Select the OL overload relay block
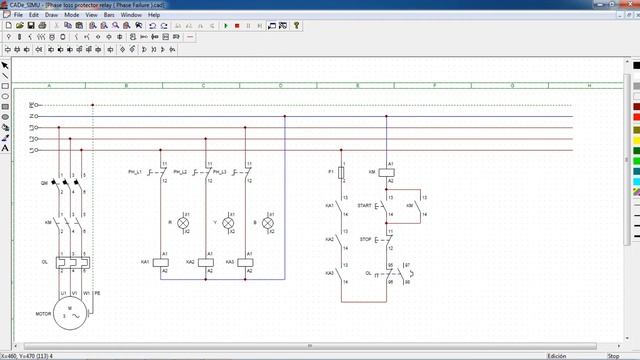This screenshot has width=640, height=360. click(73, 262)
